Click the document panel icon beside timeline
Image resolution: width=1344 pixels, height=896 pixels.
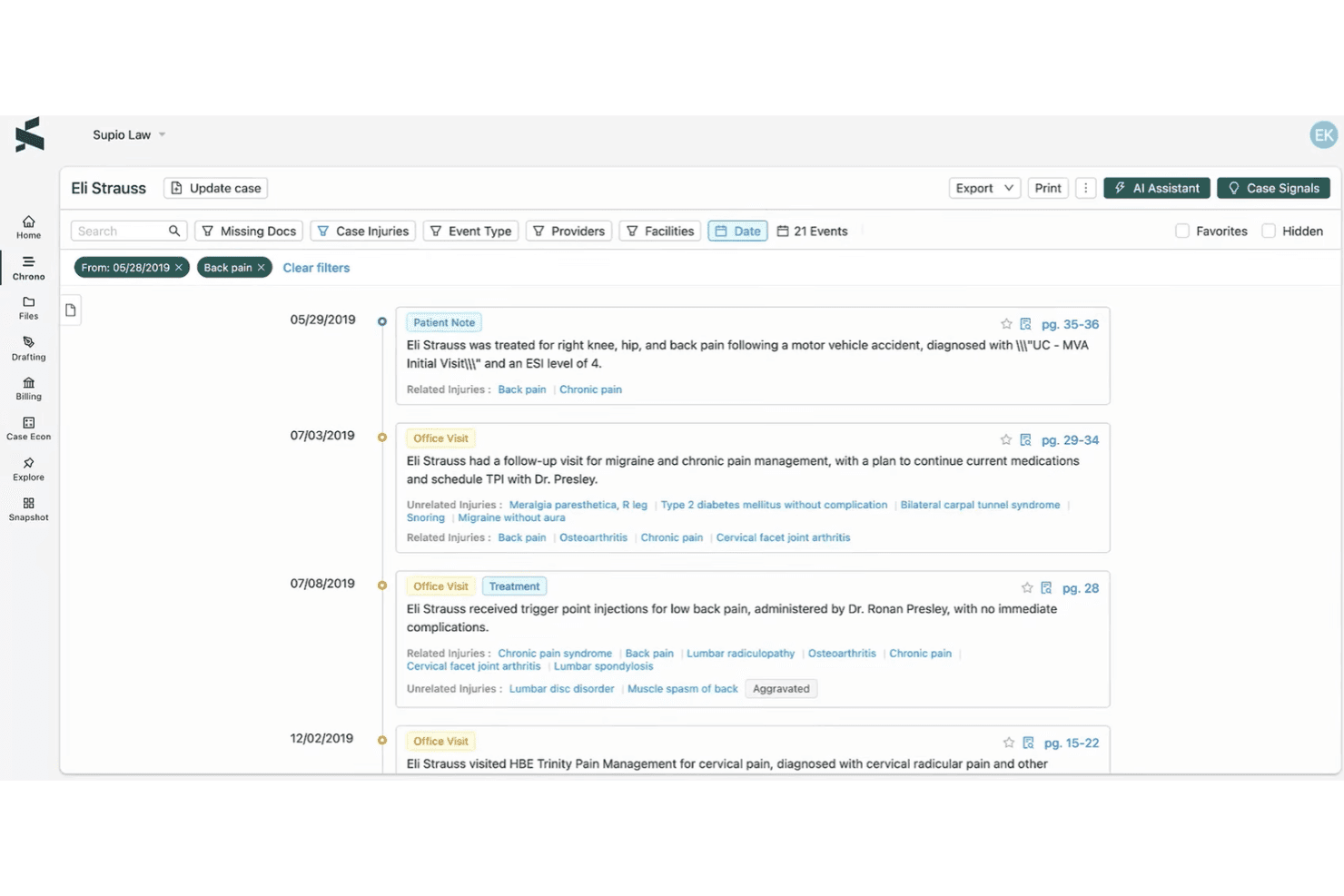tap(71, 310)
